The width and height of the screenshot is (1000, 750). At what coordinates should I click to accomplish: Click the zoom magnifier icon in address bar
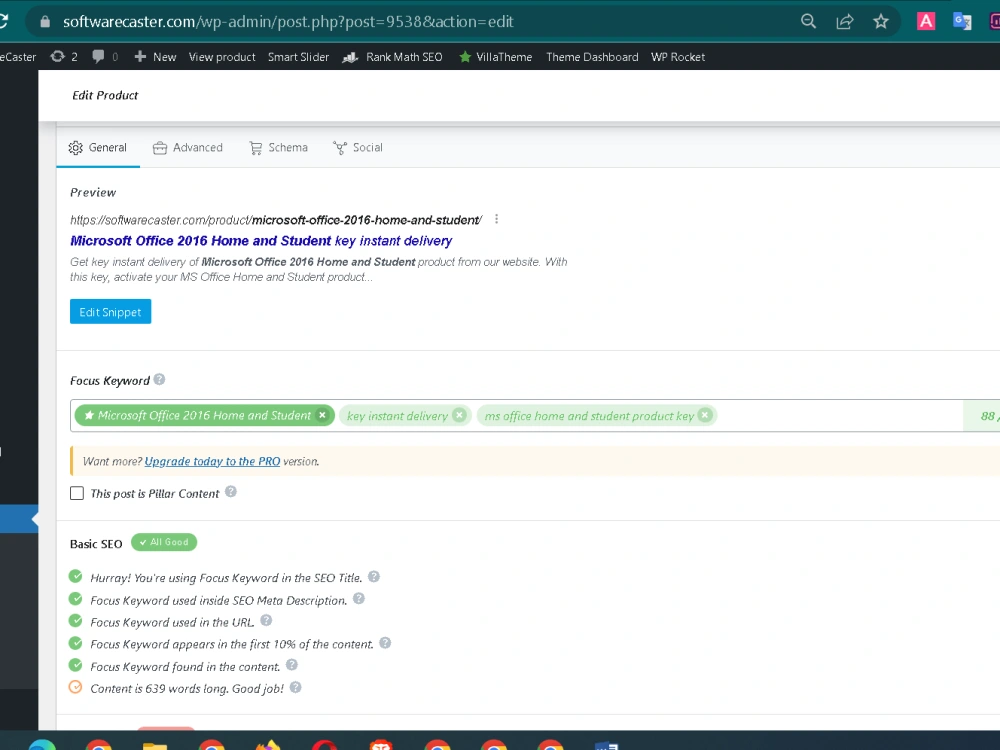(x=808, y=22)
